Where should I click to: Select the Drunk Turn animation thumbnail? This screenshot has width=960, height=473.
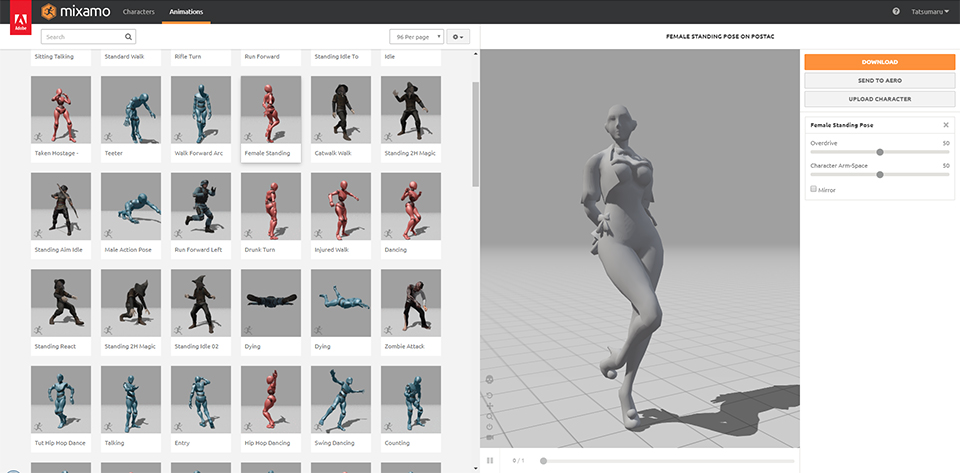pyautogui.click(x=271, y=206)
